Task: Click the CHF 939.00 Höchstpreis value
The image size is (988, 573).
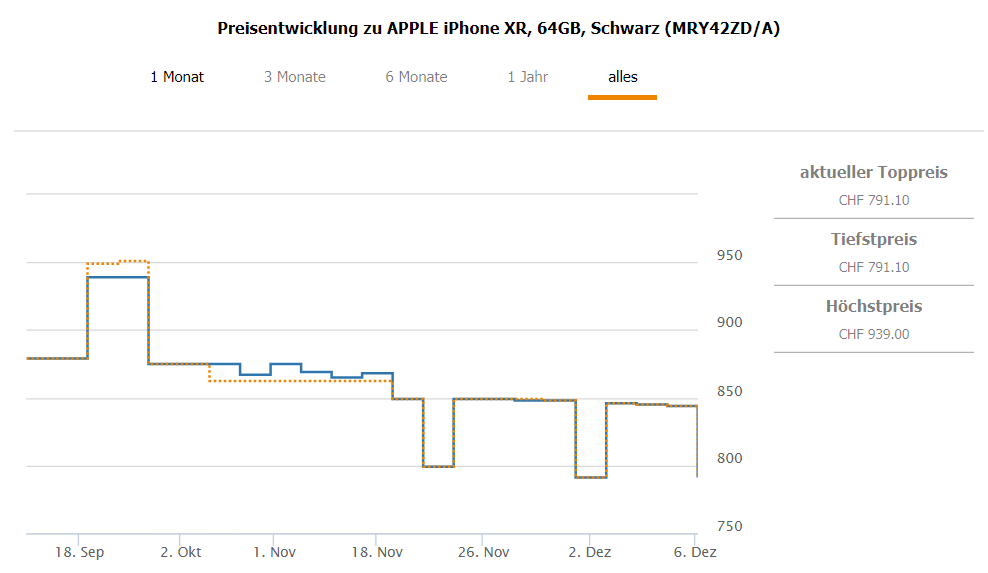Action: point(873,334)
